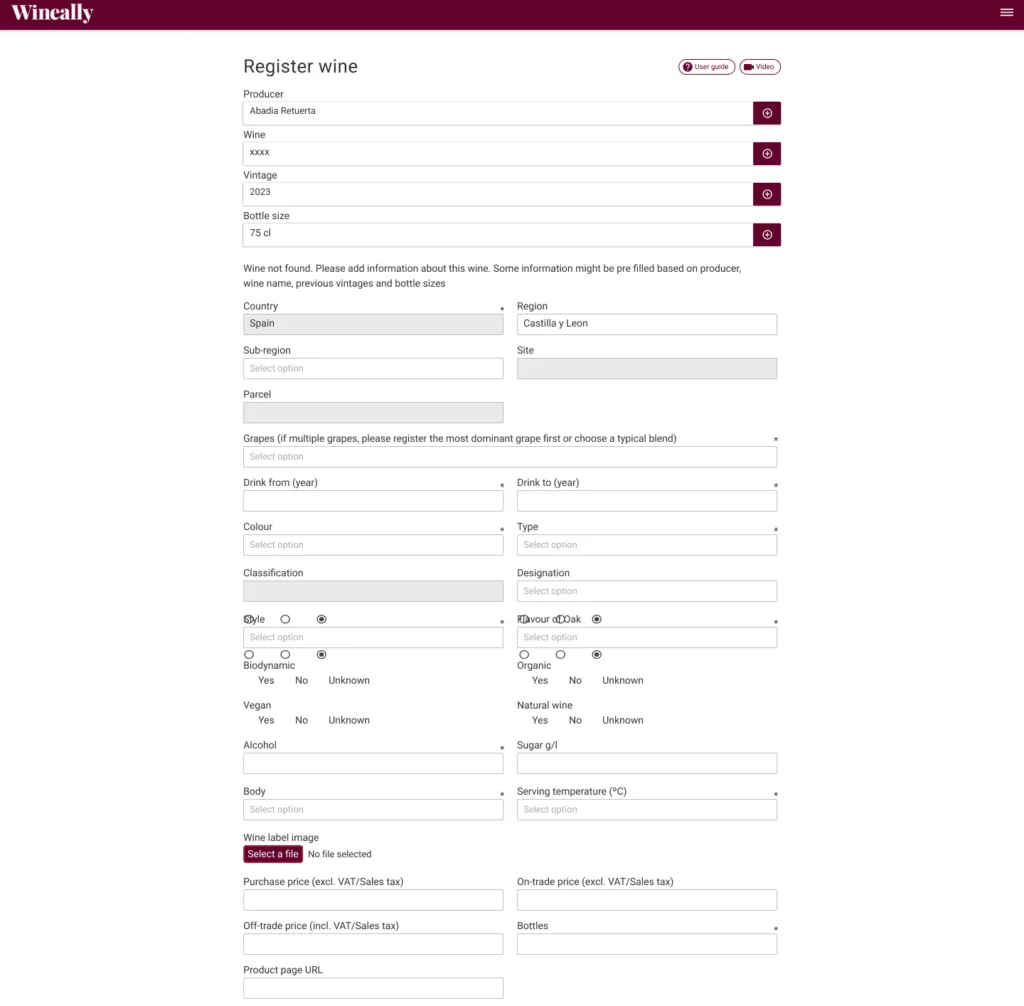Image resolution: width=1024 pixels, height=1006 pixels.
Task: Click the Bottles input field
Action: [647, 944]
